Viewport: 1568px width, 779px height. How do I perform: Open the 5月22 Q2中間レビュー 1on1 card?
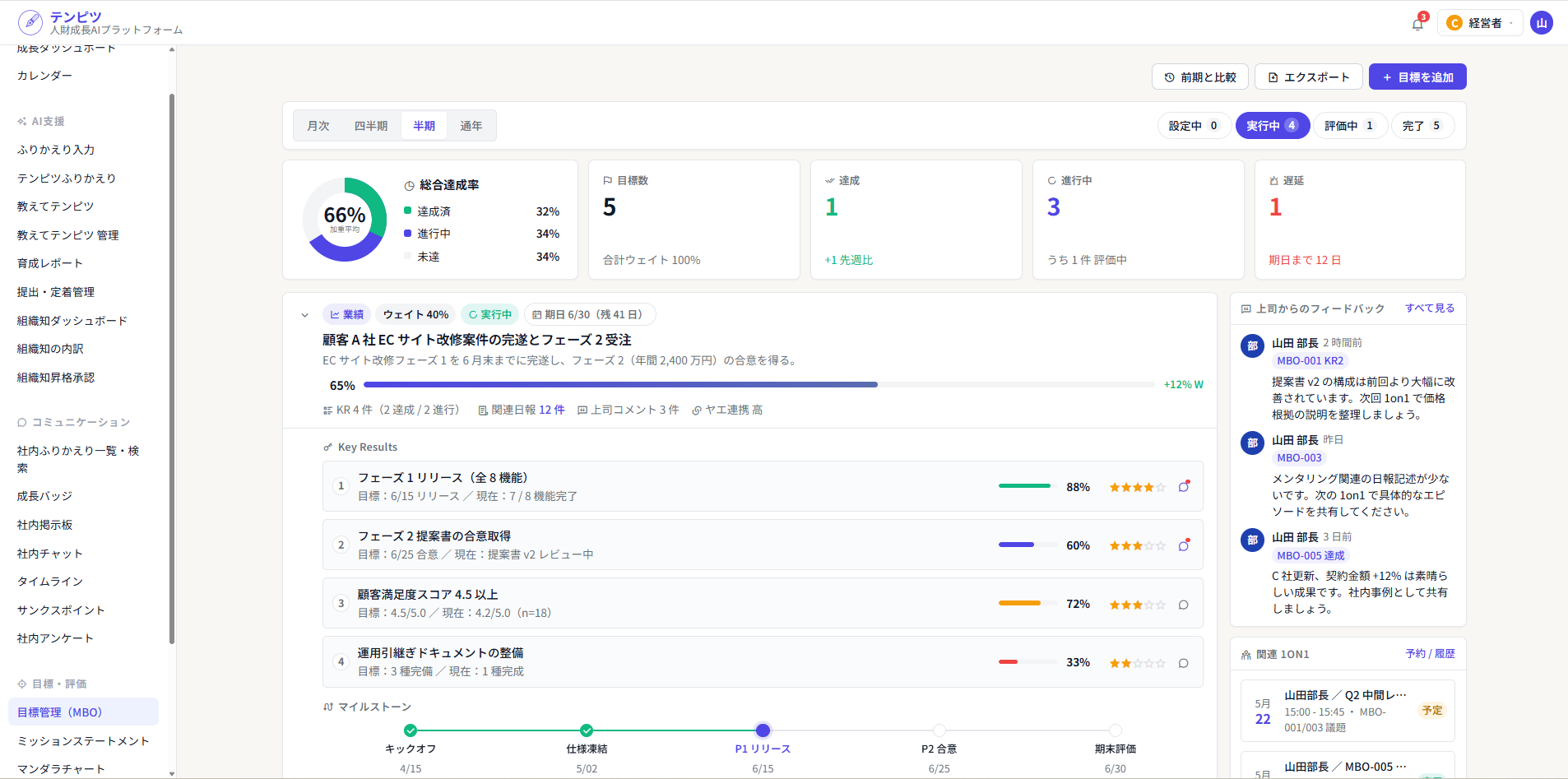pyautogui.click(x=1348, y=711)
